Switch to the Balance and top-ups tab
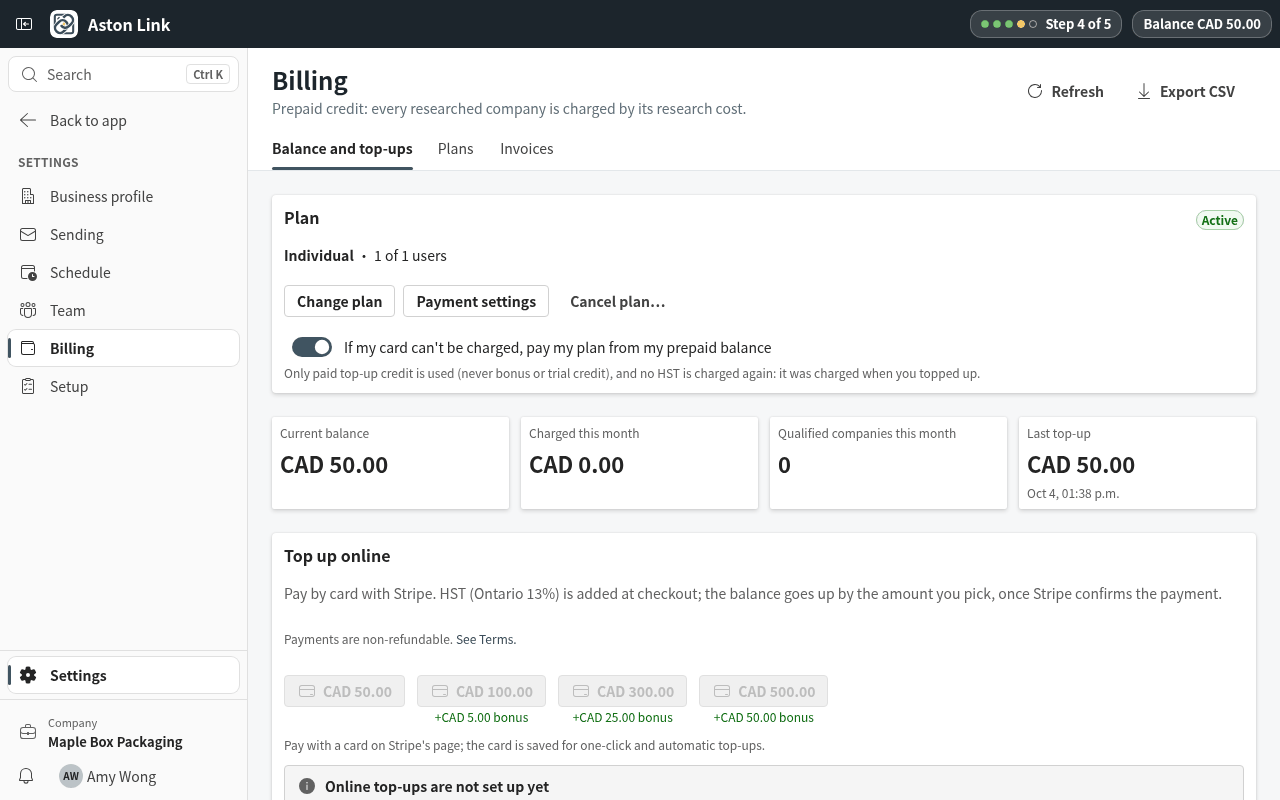 point(342,149)
